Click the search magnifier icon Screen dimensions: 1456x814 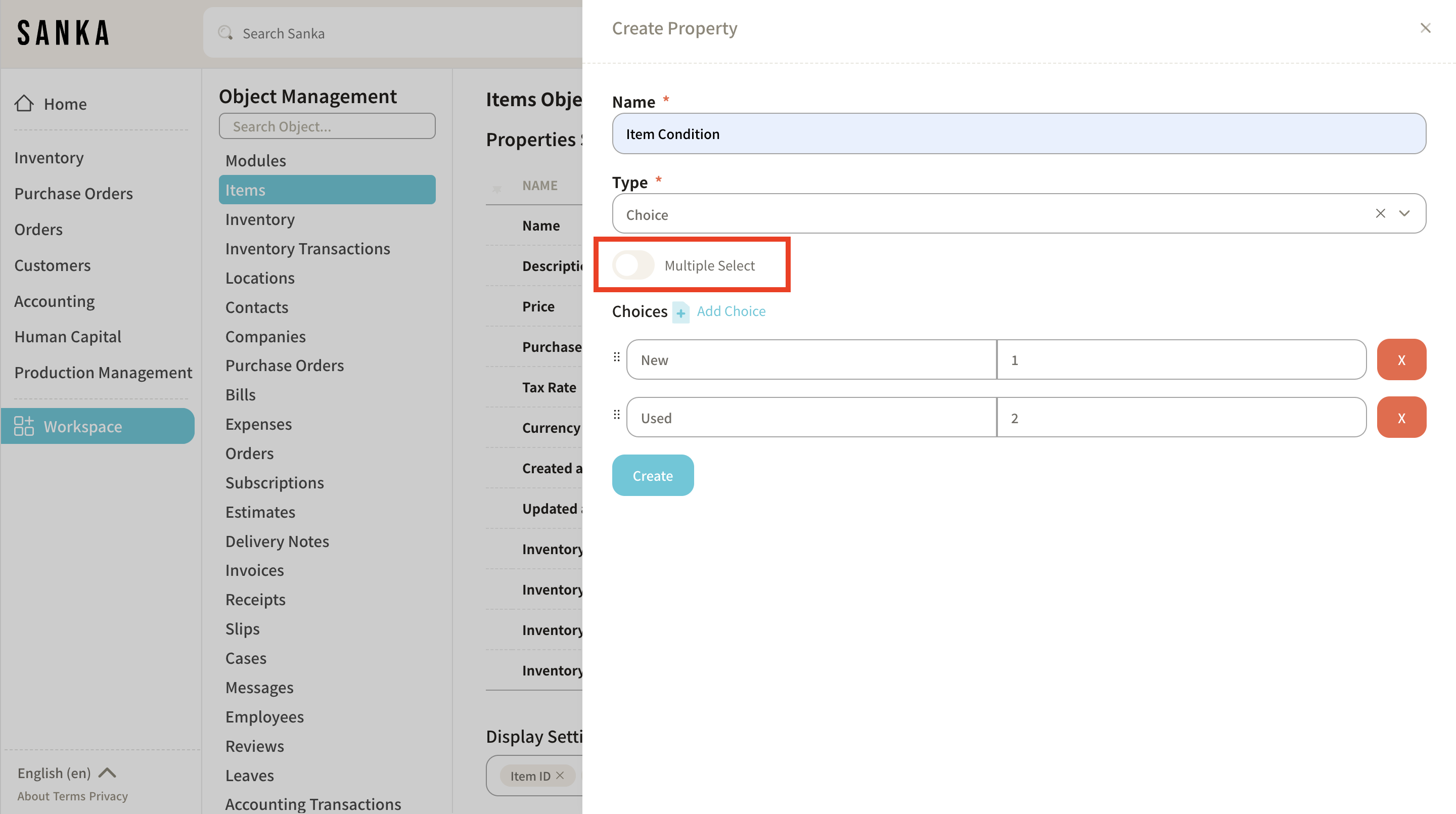(x=225, y=33)
